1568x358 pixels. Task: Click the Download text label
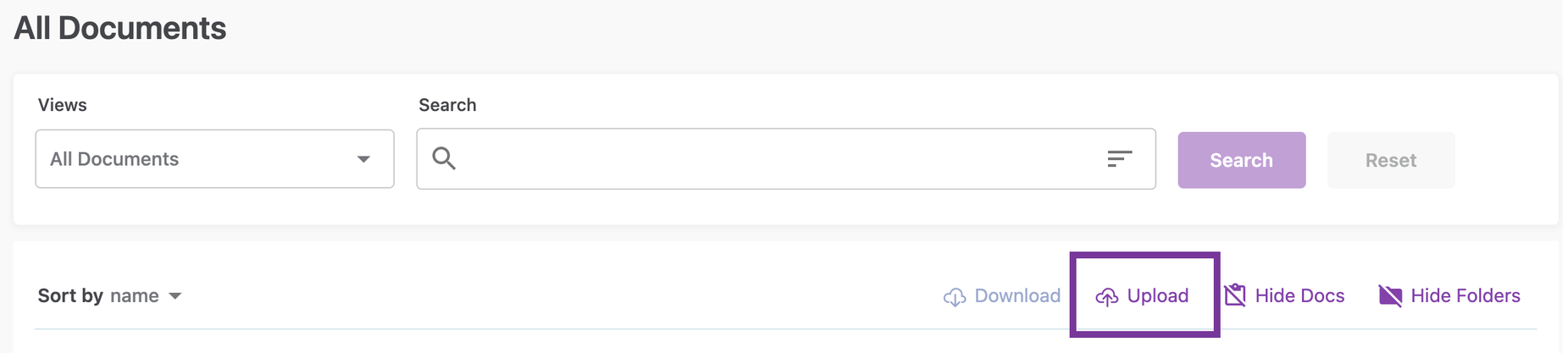[1017, 295]
